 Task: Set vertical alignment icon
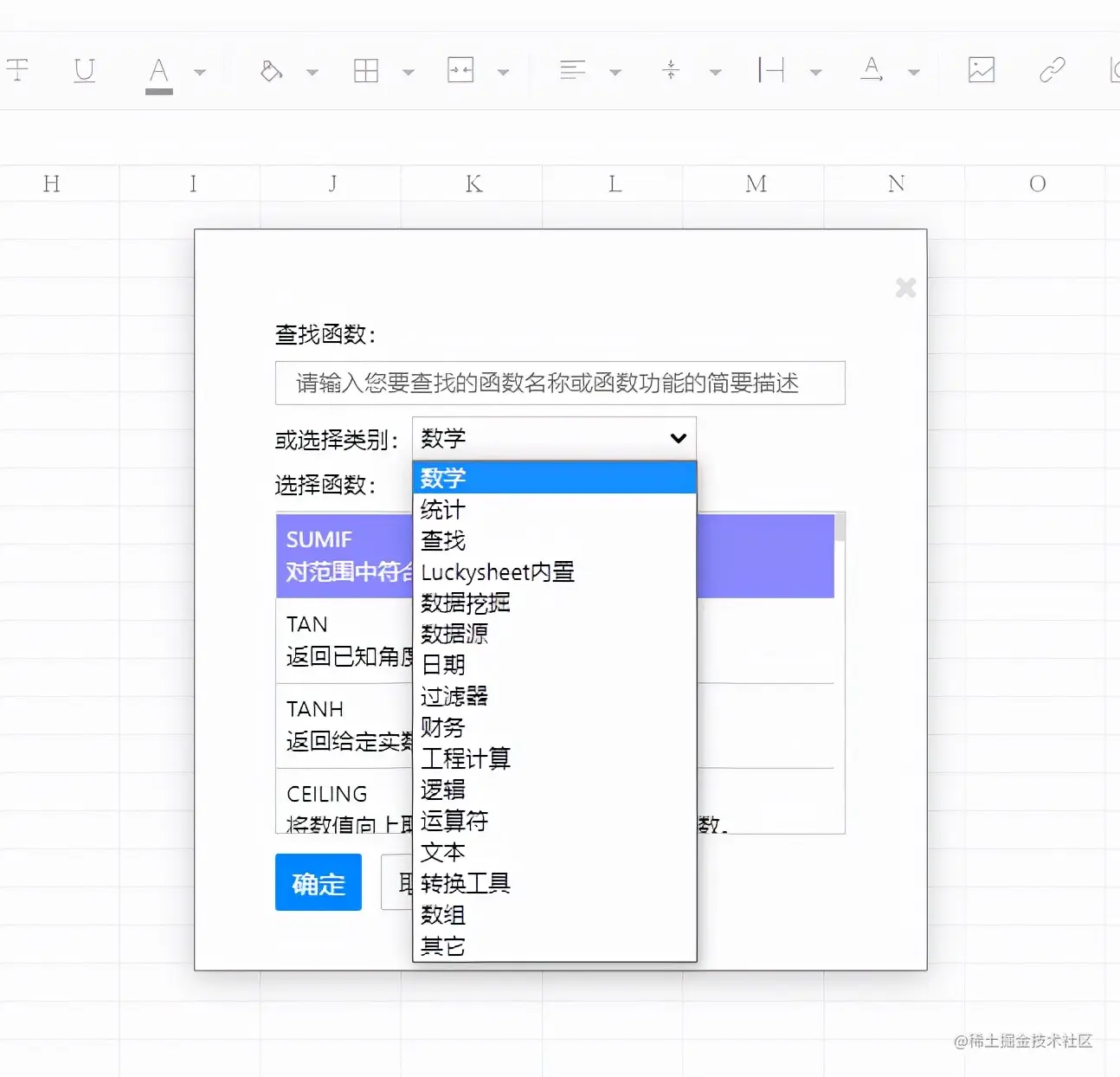[671, 69]
